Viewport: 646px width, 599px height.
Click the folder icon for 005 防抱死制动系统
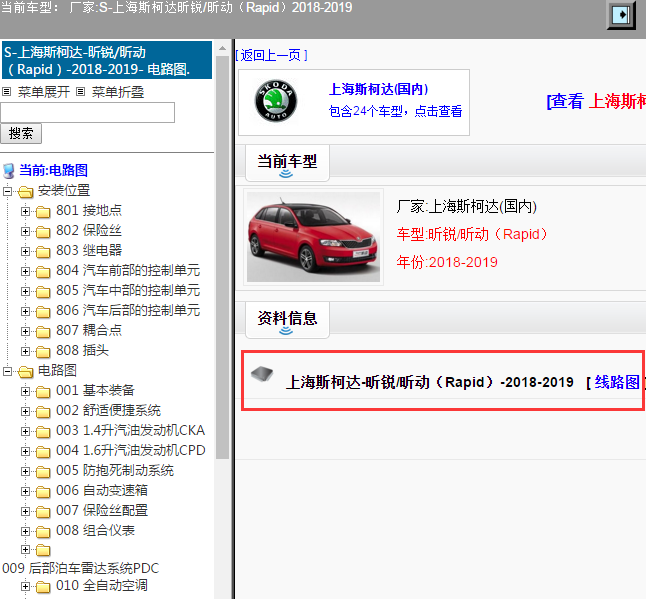43,471
